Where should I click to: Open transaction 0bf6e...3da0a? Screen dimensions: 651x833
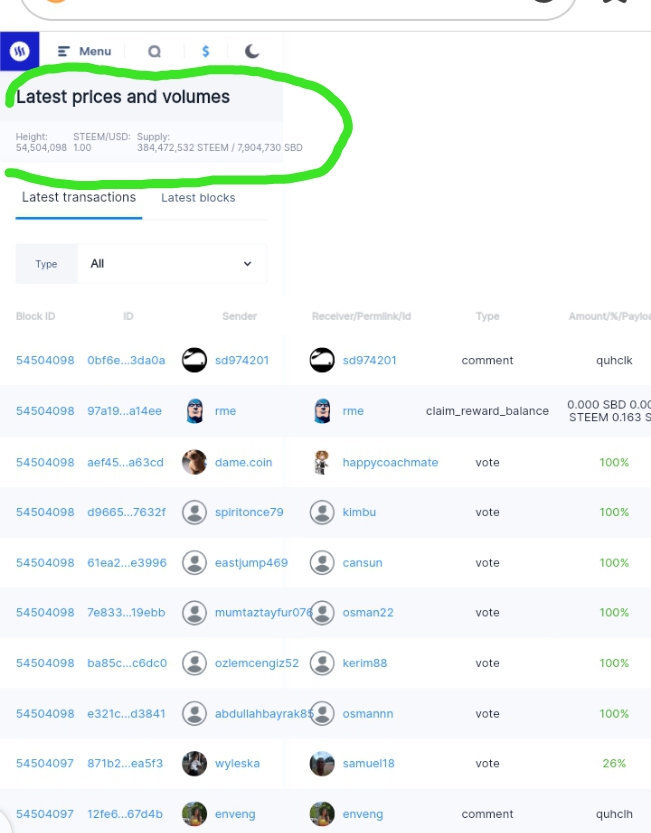126,360
